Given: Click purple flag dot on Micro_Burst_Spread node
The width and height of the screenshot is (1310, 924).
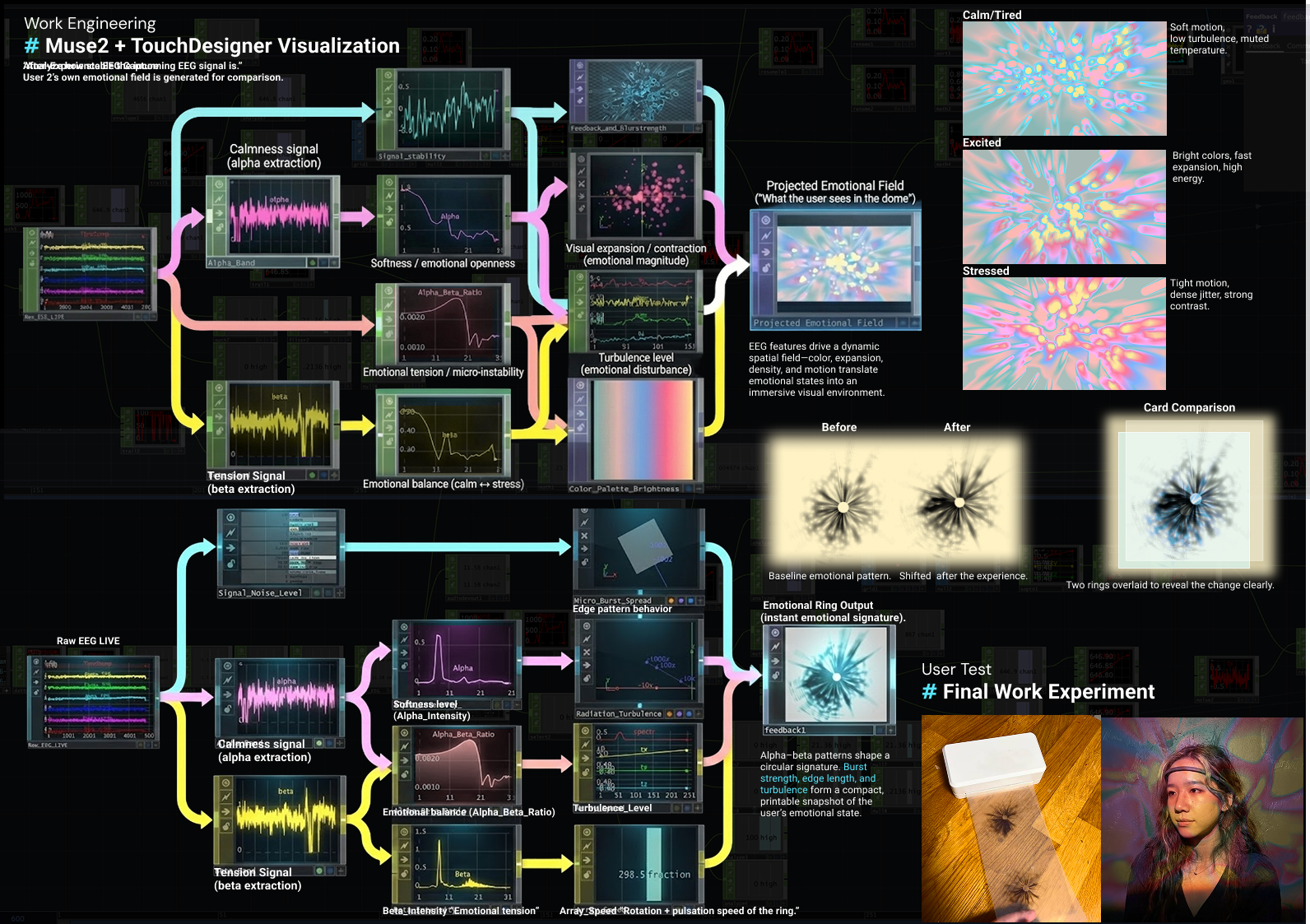Looking at the screenshot, I should pyautogui.click(x=681, y=601).
